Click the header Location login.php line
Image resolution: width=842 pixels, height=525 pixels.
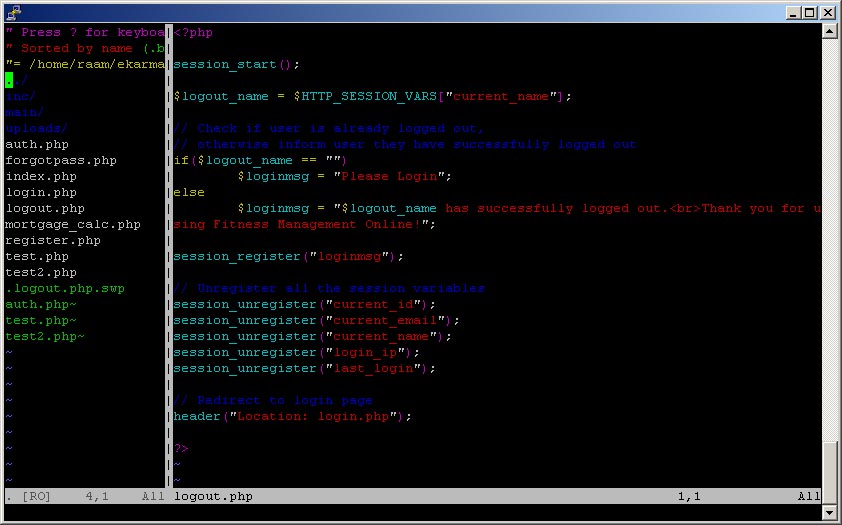(292, 416)
